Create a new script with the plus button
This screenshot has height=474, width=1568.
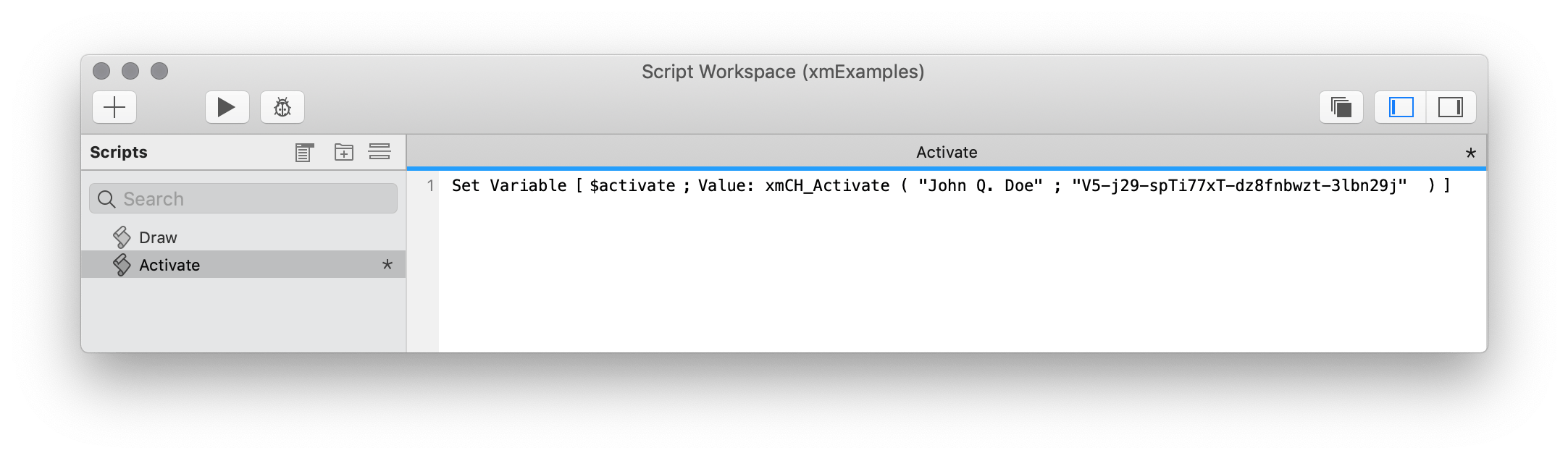click(114, 106)
